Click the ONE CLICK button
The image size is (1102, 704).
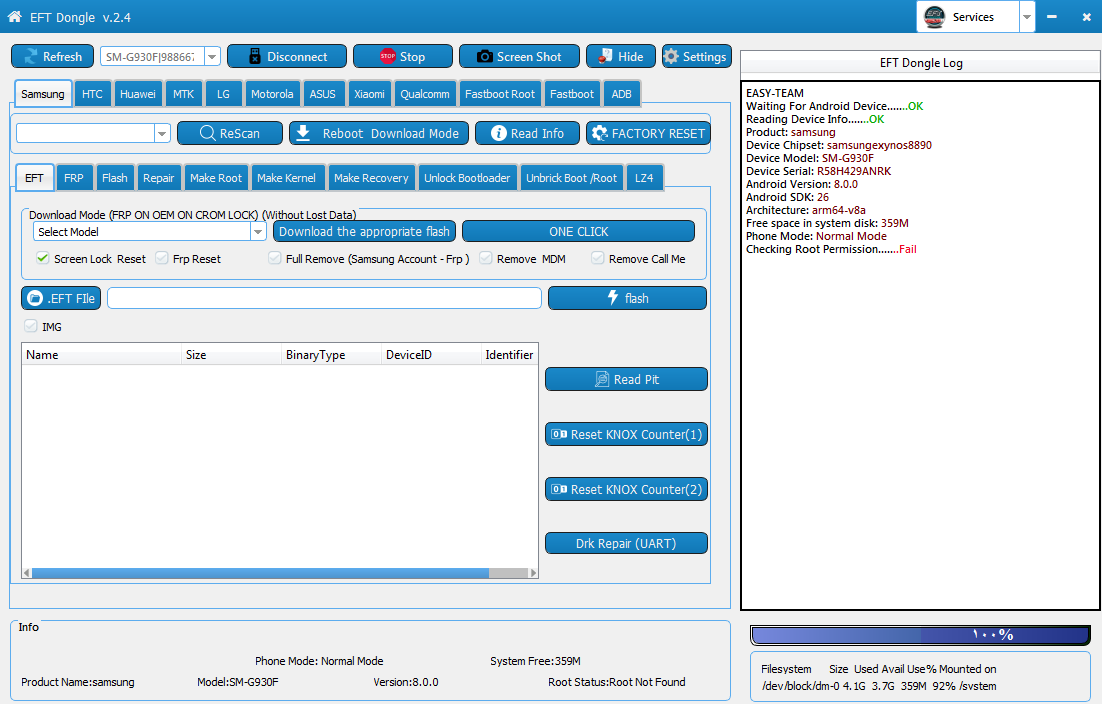pyautogui.click(x=578, y=231)
